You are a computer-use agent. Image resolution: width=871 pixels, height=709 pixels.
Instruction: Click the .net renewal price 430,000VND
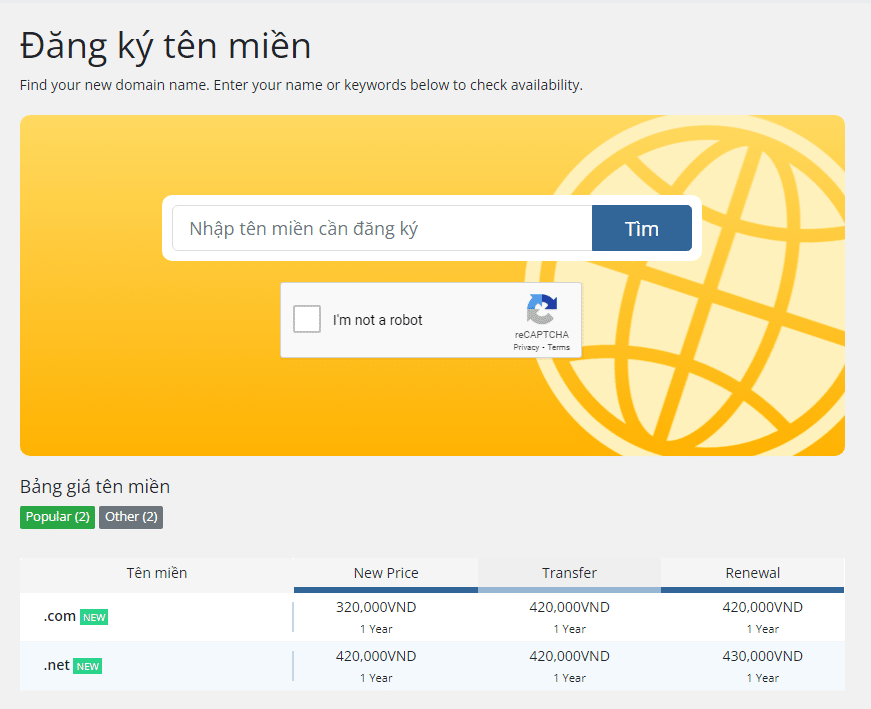(x=762, y=656)
